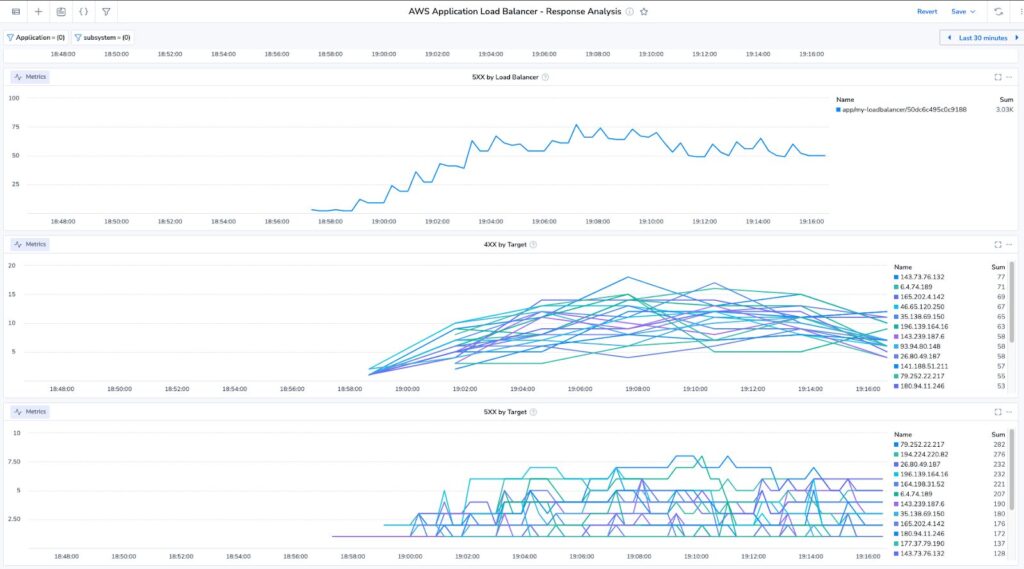Viewport: 1024px width, 569px height.
Task: Click dashboard title AWS Application Load Balancer
Action: [x=515, y=12]
